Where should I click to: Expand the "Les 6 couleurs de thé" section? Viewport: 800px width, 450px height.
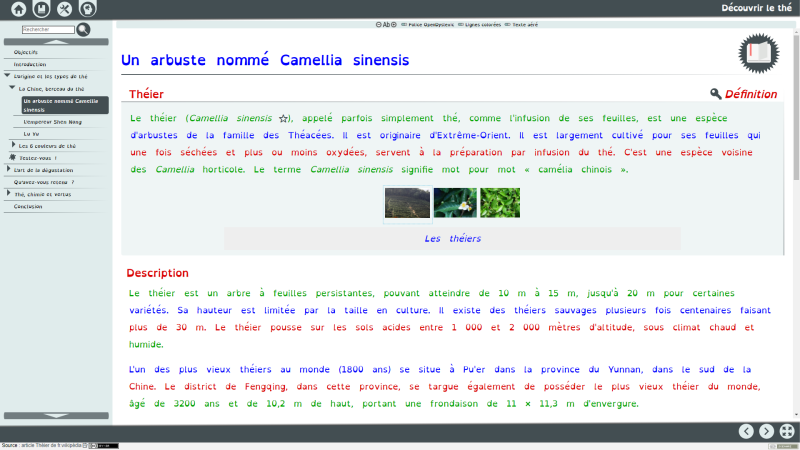tap(13, 145)
